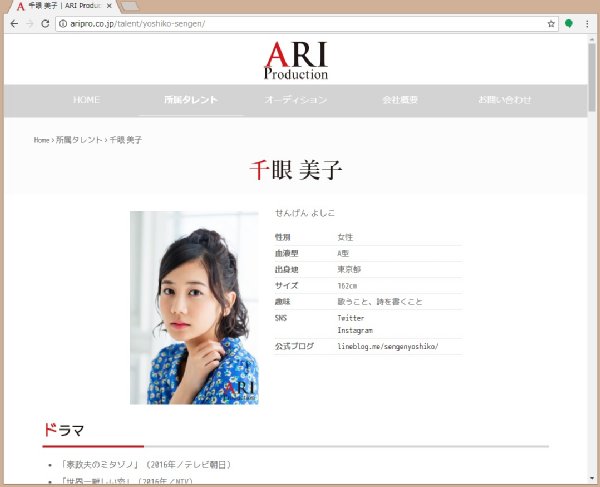
Task: Open the lineblog.me/sengenyoshiko/ blog link
Action: [388, 346]
